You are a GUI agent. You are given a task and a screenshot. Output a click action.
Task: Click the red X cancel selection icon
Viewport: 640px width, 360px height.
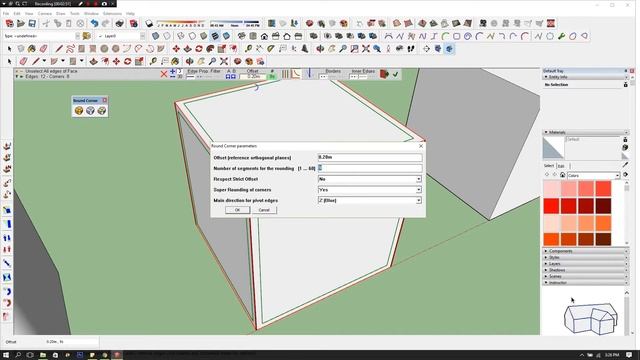coord(164,74)
